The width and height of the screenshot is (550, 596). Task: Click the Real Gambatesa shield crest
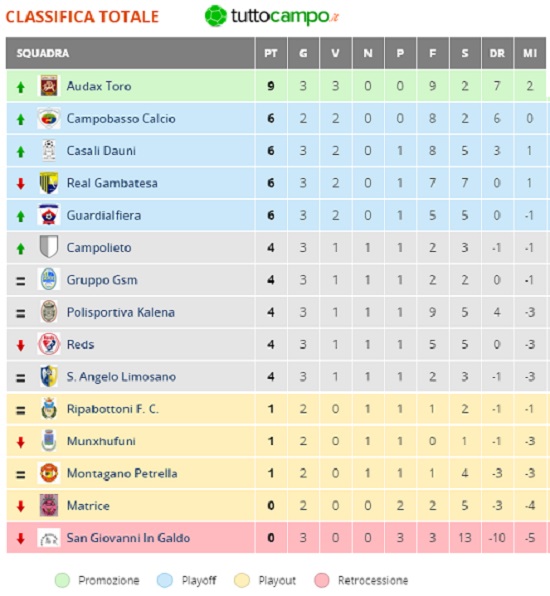49,183
